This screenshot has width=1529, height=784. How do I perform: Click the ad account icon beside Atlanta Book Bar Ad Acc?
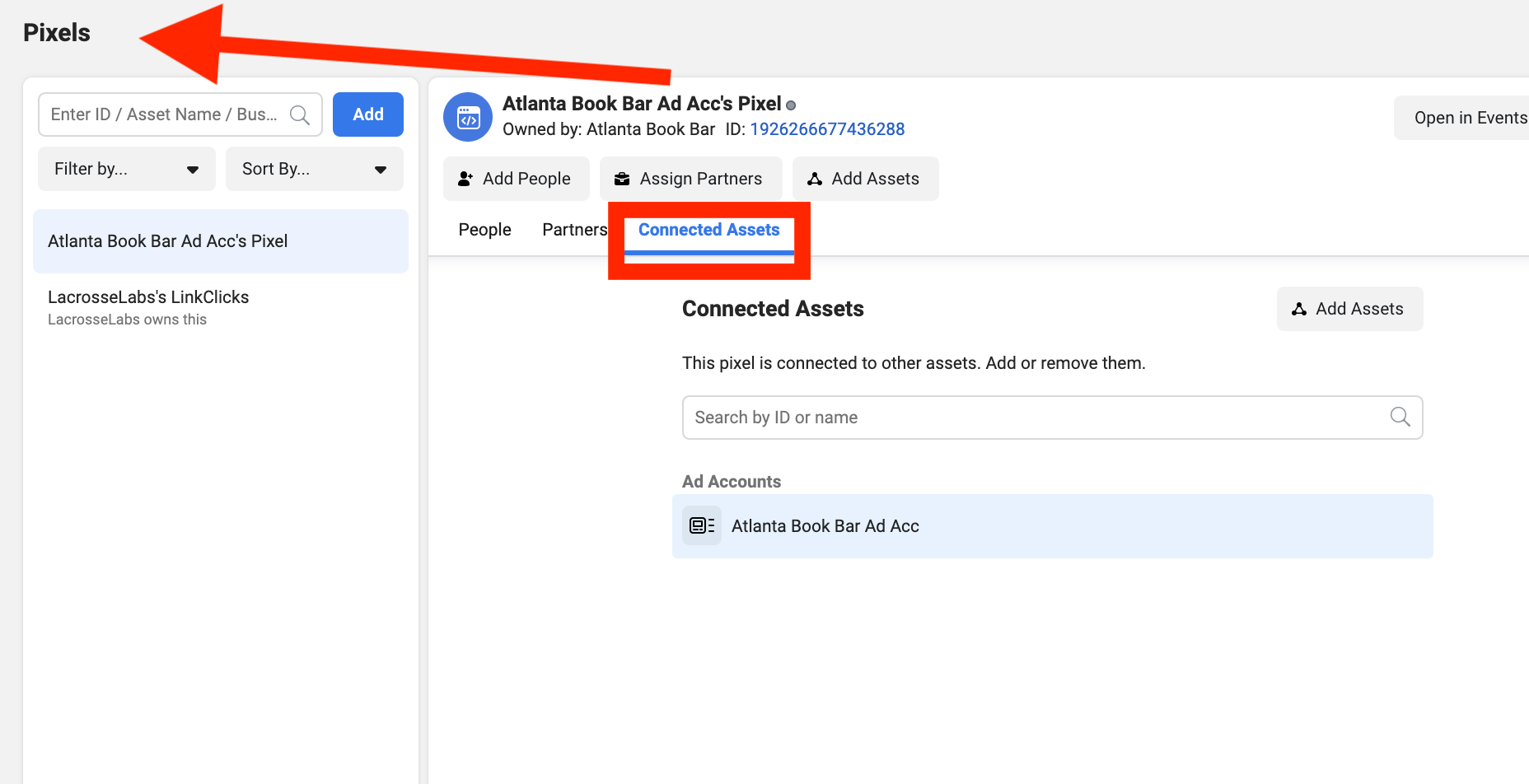pyautogui.click(x=702, y=525)
